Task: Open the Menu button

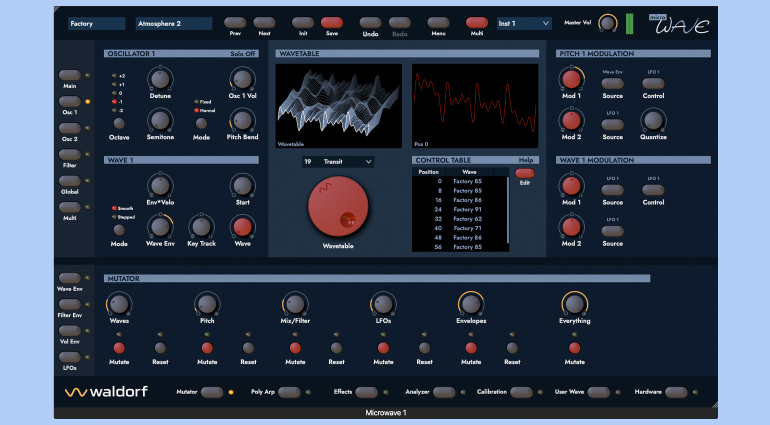Action: [438, 23]
